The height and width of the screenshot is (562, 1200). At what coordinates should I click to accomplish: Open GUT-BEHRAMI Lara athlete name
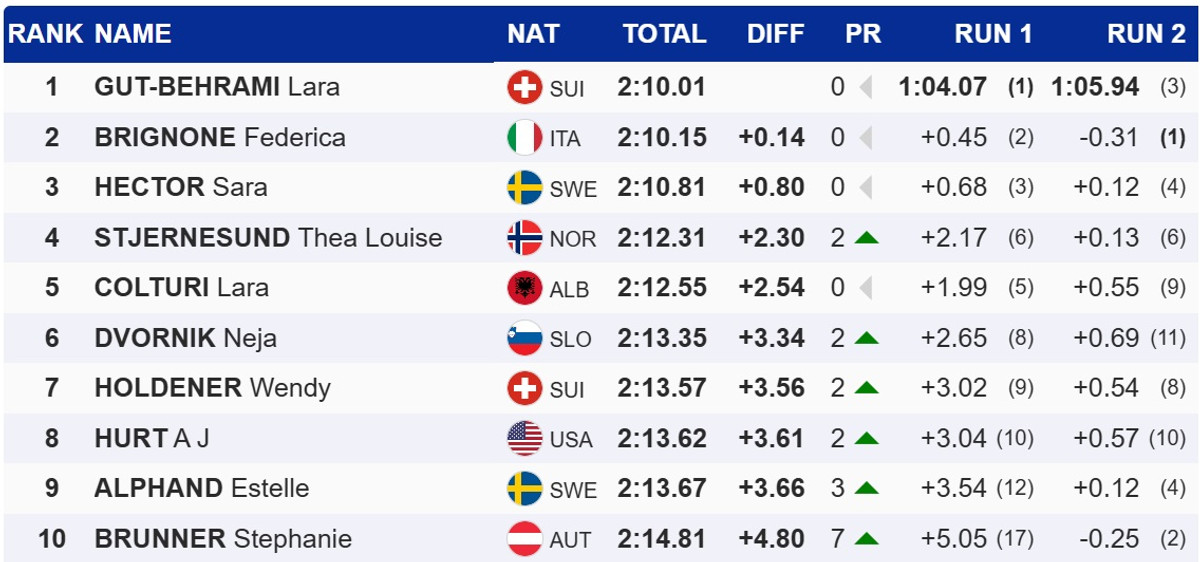coord(216,87)
